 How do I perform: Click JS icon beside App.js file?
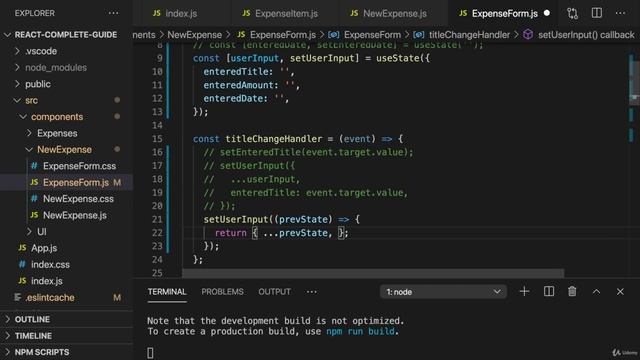point(22,248)
